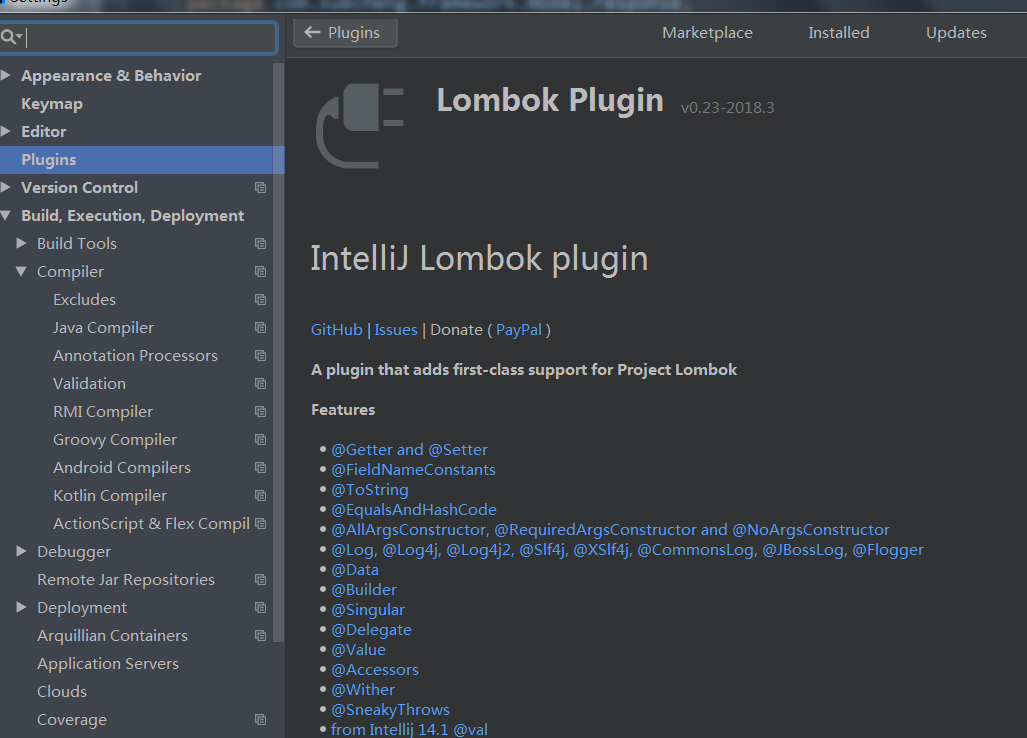1027x738 pixels.
Task: Click the Lombok plugin plug icon
Action: [x=360, y=126]
